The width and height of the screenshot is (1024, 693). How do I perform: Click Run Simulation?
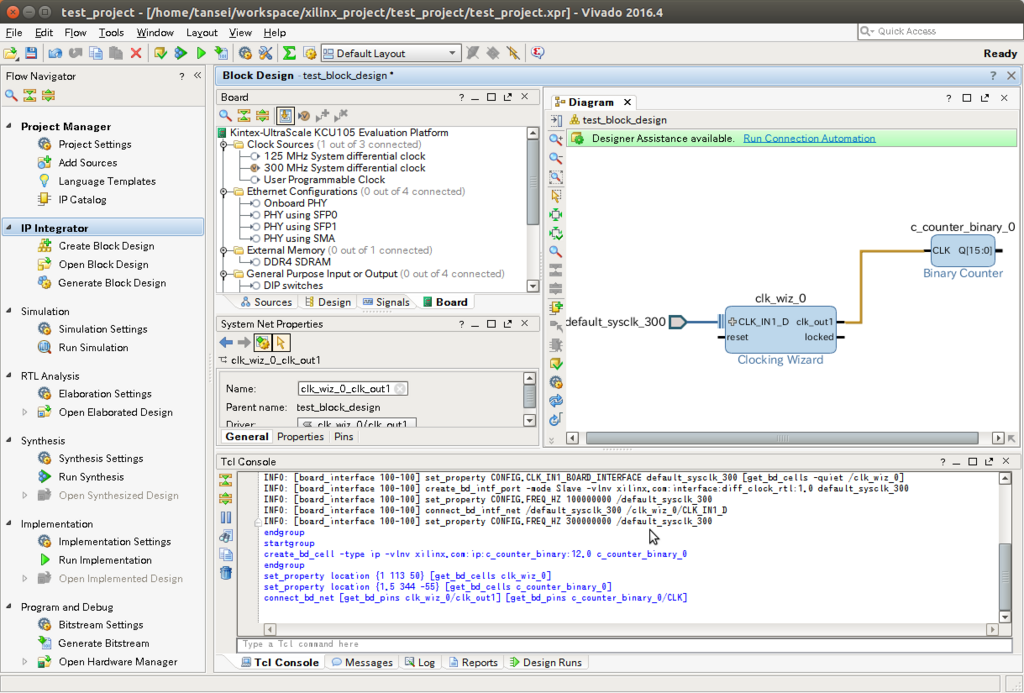(93, 347)
